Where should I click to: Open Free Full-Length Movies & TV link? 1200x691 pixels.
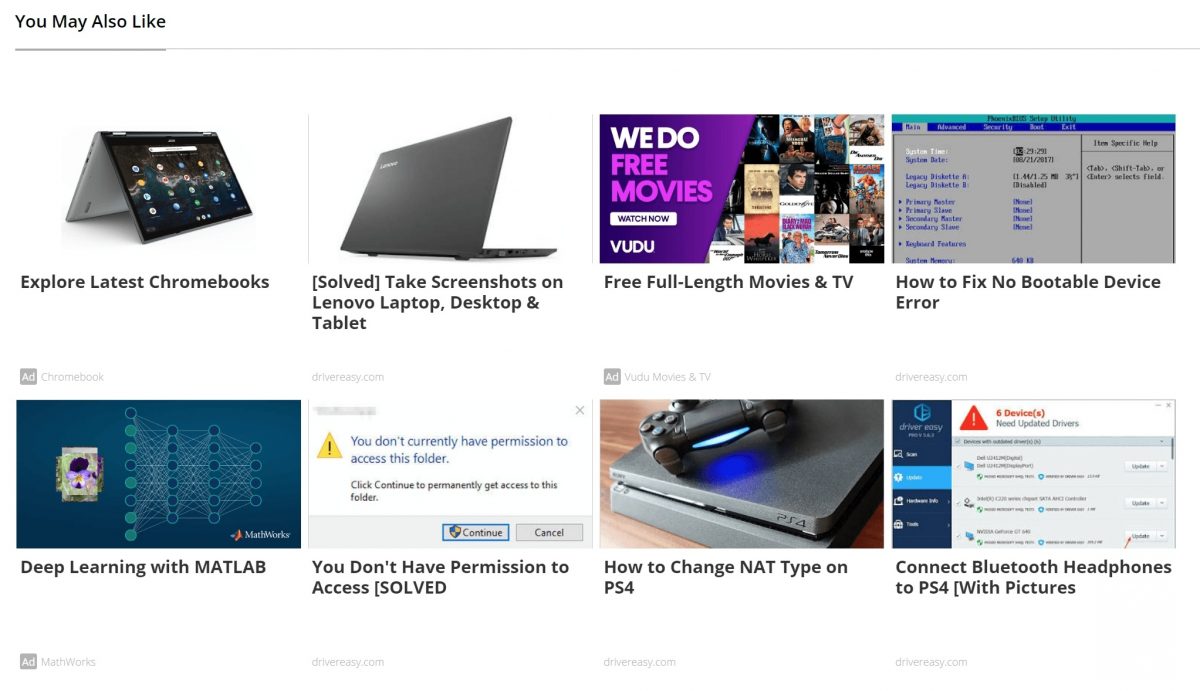729,282
